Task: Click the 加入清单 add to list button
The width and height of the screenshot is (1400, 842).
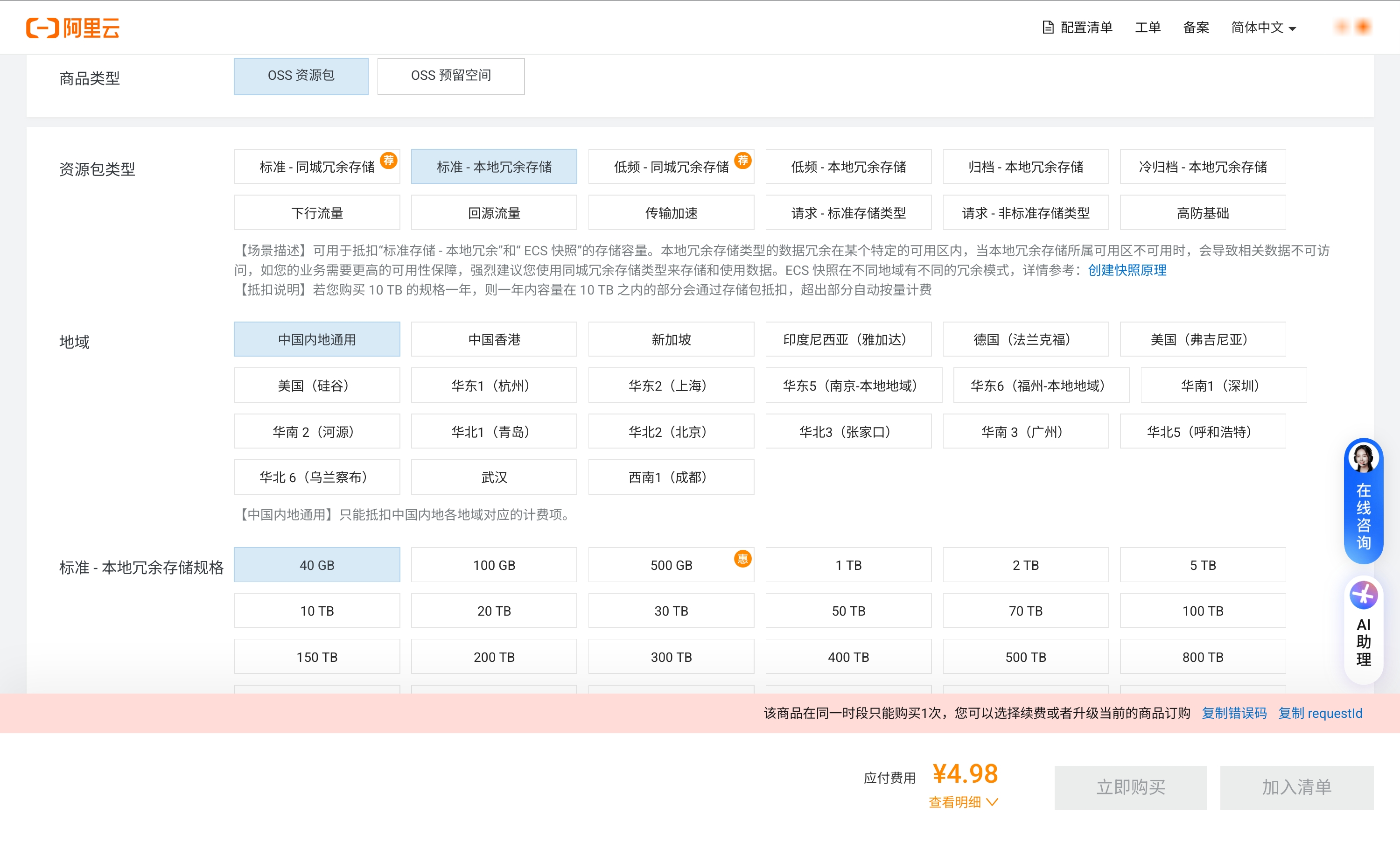Action: pyautogui.click(x=1297, y=787)
